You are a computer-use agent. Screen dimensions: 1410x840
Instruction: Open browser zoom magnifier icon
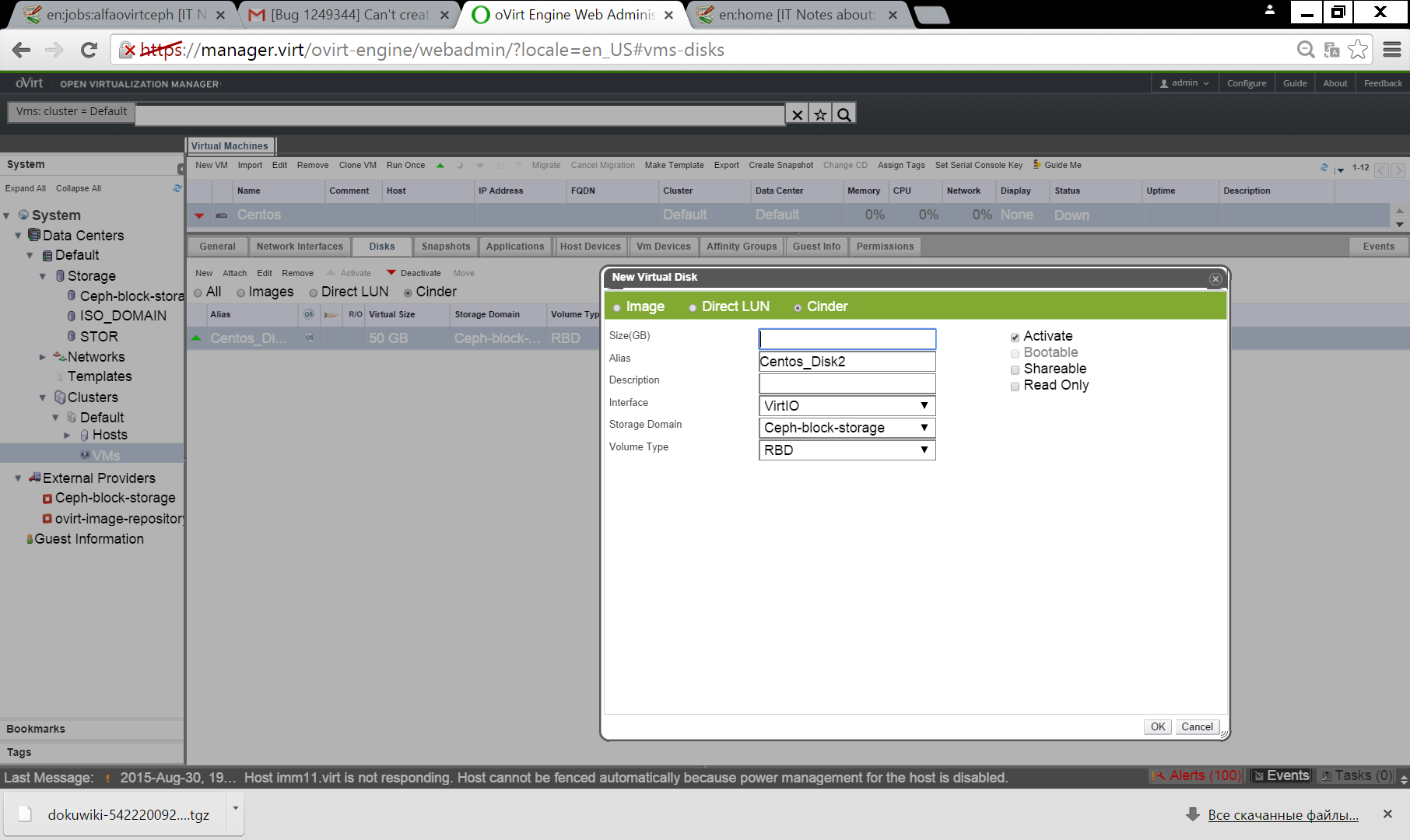click(1306, 49)
